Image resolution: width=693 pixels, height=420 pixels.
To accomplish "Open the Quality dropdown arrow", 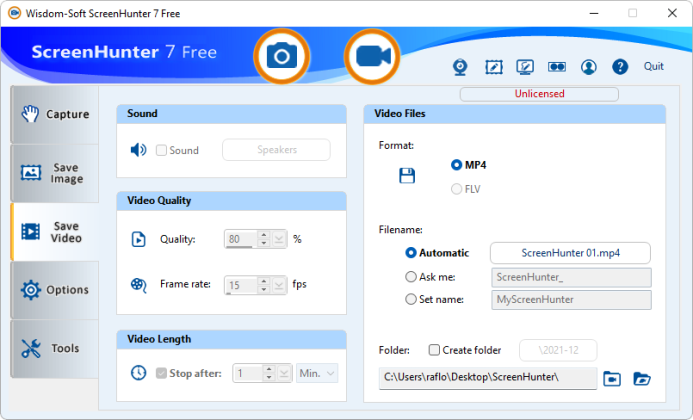I will [278, 239].
